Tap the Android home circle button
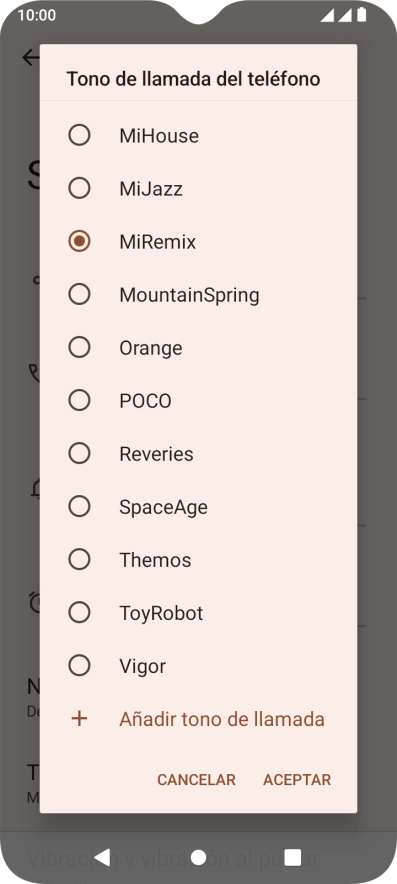This screenshot has width=397, height=884. [198, 858]
